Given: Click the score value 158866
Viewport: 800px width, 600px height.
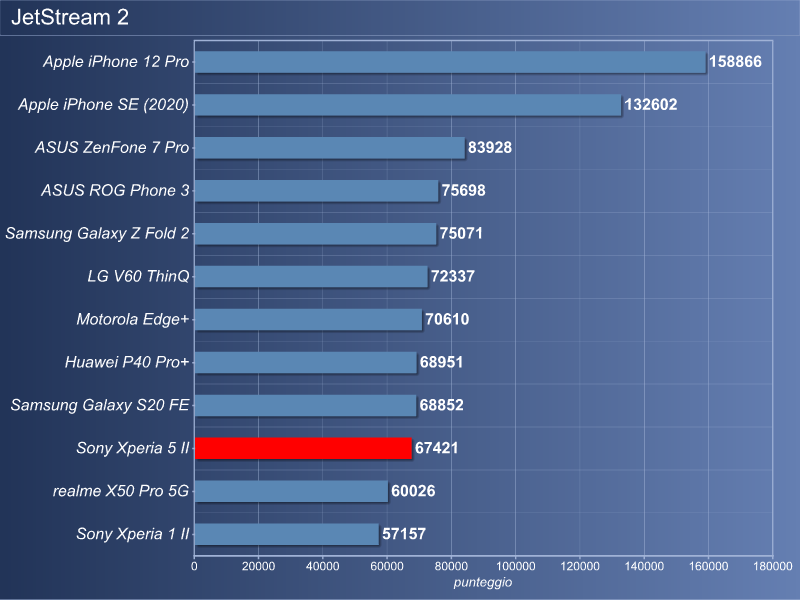Looking at the screenshot, I should click(x=735, y=62).
